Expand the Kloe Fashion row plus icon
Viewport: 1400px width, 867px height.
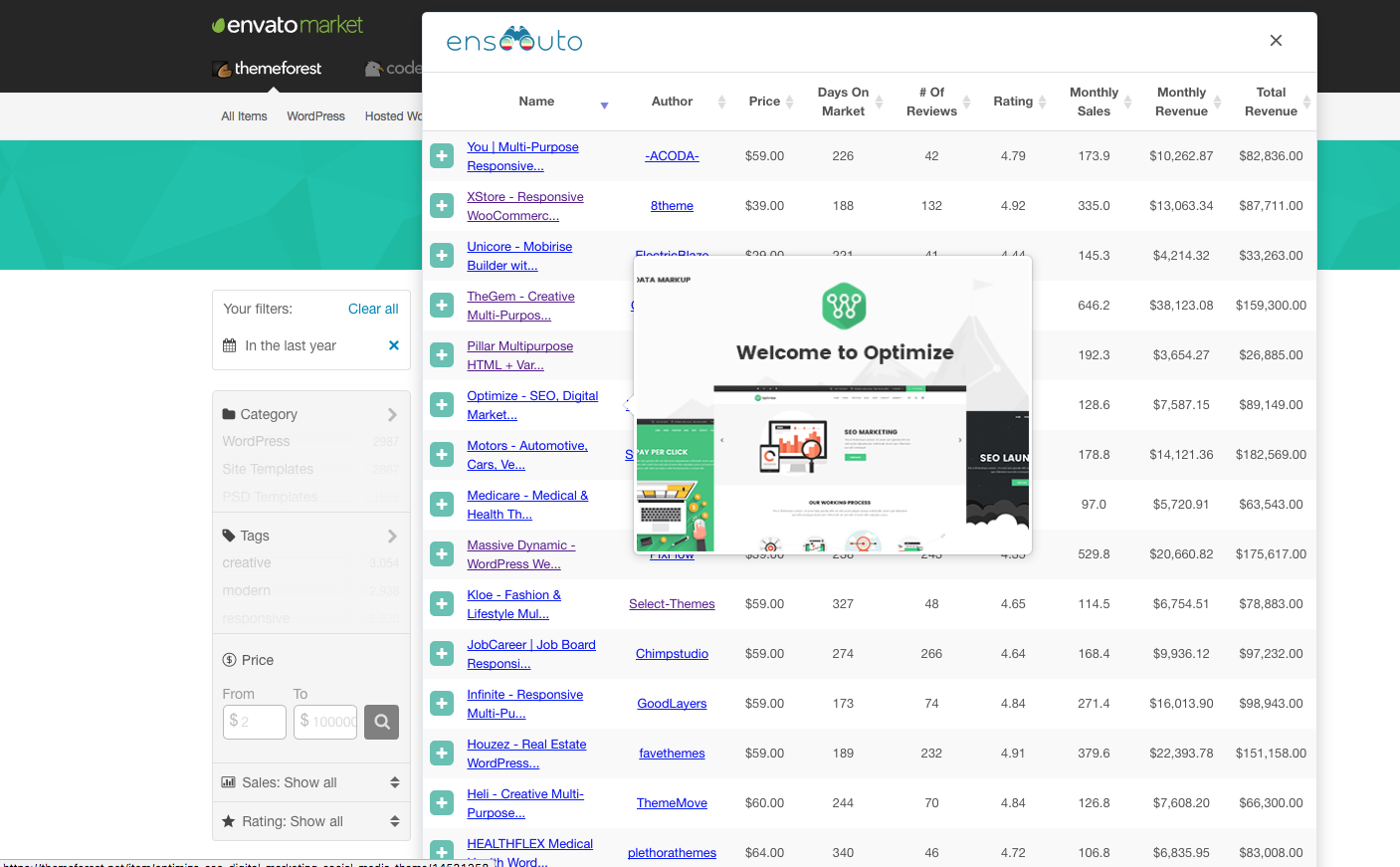pyautogui.click(x=442, y=604)
